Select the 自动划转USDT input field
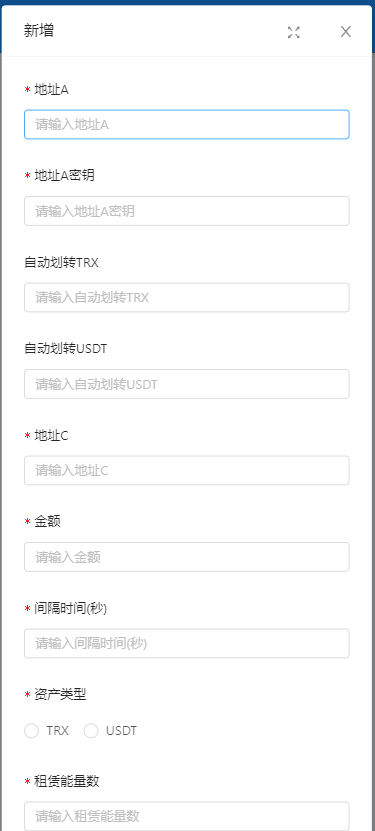375x831 pixels. point(186,384)
